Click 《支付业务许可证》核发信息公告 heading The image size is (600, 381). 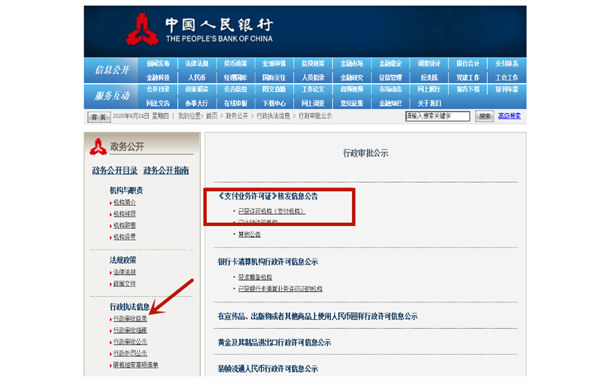coord(268,196)
